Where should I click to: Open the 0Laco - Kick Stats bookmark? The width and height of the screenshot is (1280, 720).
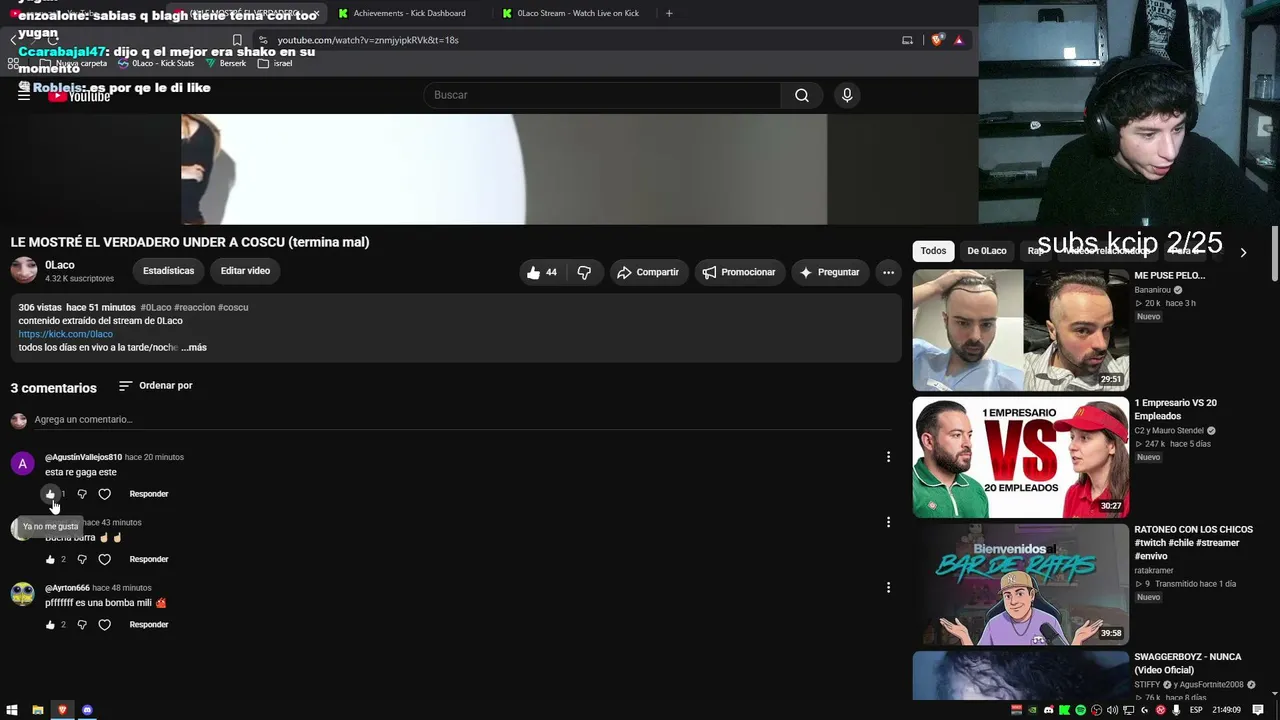coord(156,63)
